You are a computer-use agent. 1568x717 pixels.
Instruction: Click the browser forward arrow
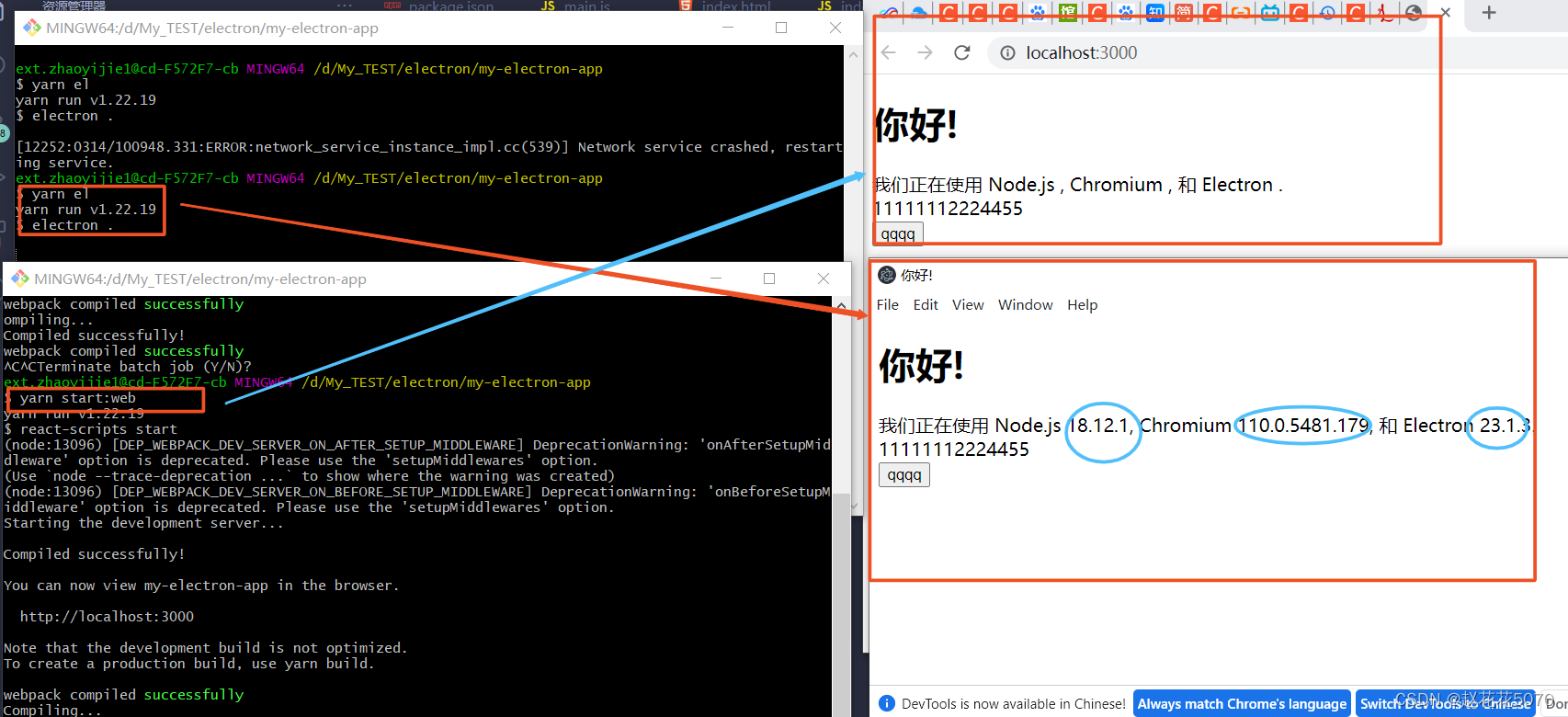click(925, 52)
